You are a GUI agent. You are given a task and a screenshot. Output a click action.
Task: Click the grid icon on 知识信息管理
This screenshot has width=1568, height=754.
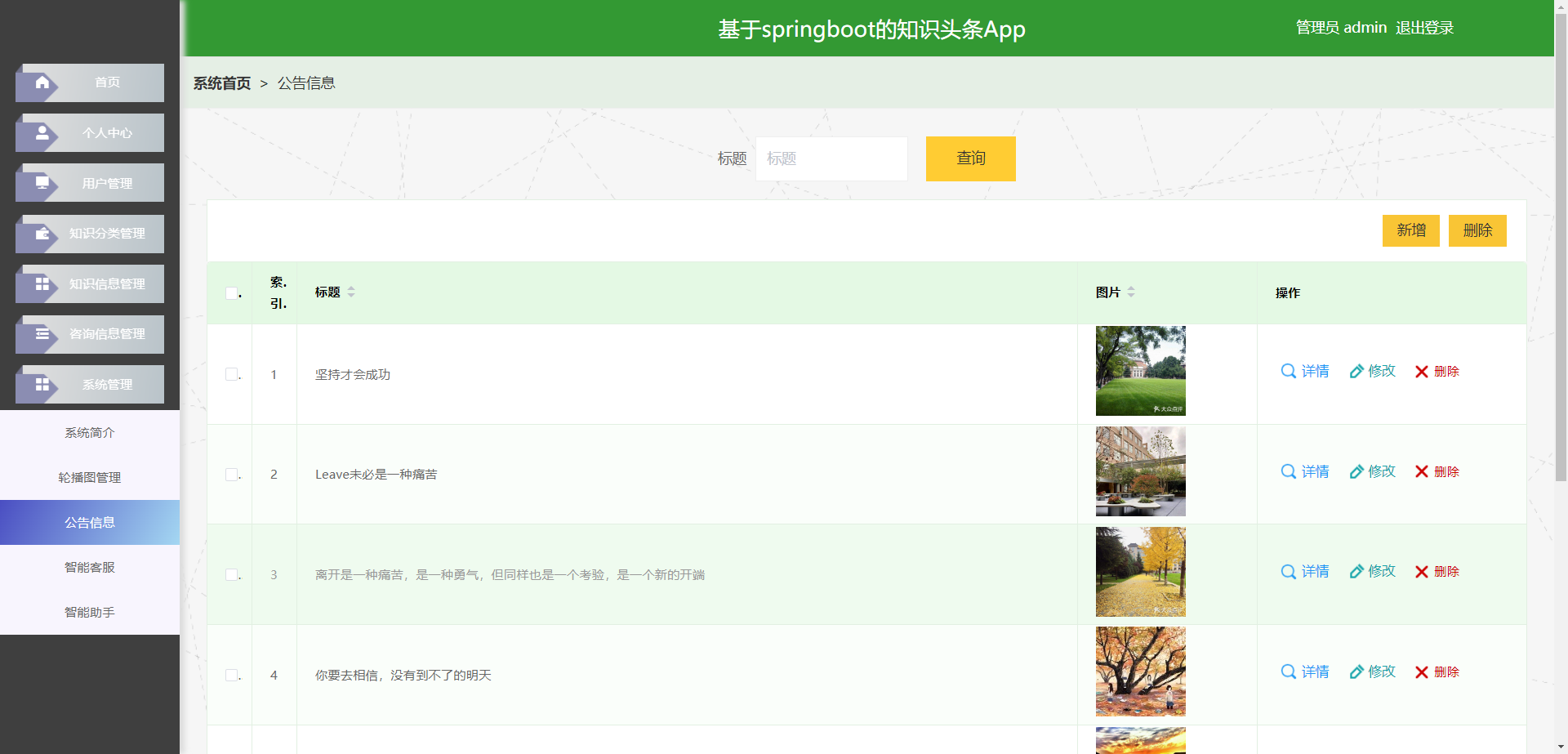[x=42, y=283]
